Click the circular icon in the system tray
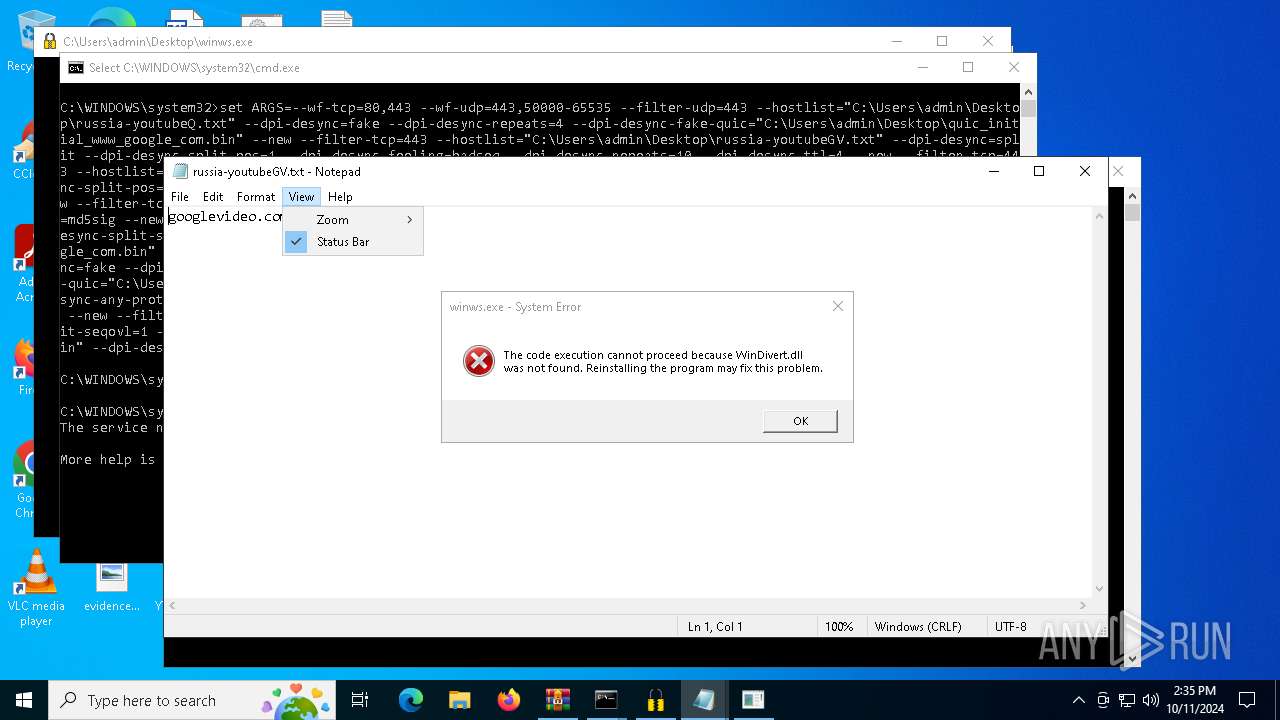The width and height of the screenshot is (1280, 720). [1103, 700]
